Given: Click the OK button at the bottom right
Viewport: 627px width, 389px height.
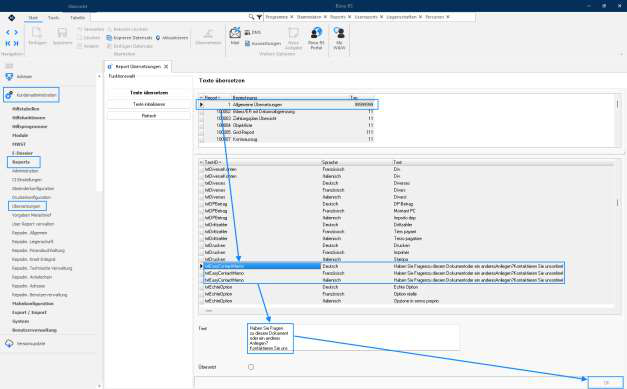Looking at the screenshot, I should coord(606,383).
